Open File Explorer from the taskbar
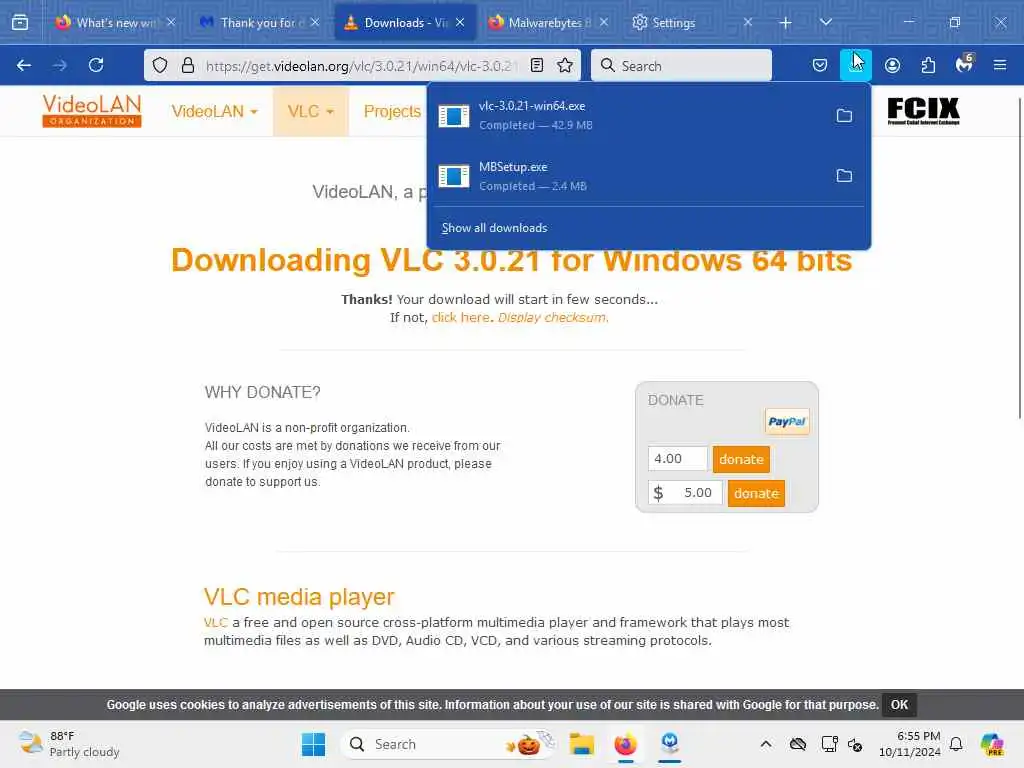Viewport: 1024px width, 768px height. tap(581, 744)
